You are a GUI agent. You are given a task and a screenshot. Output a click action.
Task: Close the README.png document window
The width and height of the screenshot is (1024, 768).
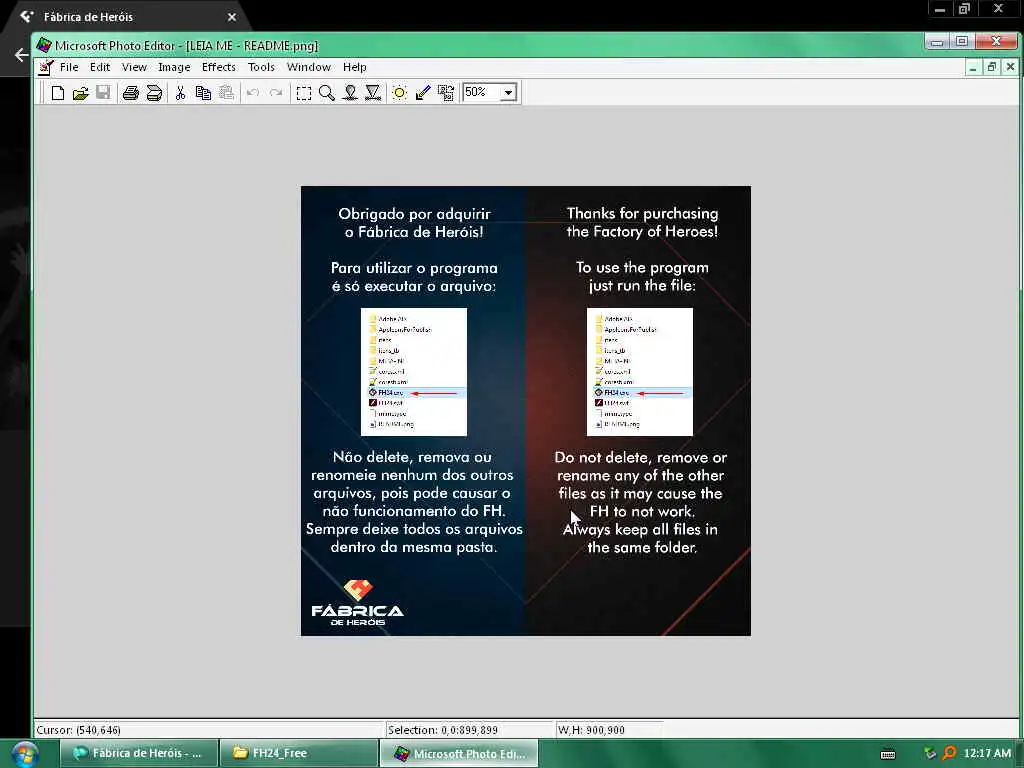(x=1010, y=67)
